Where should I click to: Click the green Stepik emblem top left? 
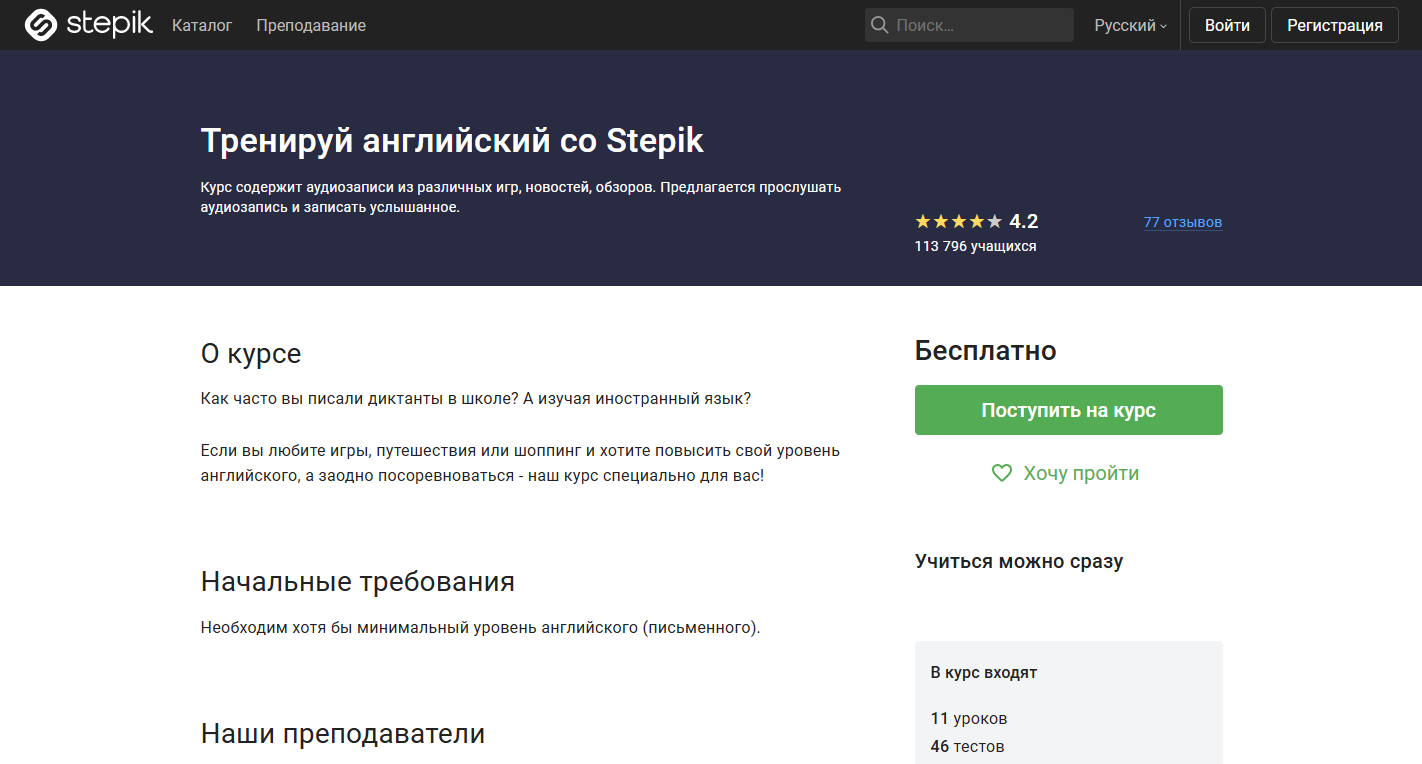[39, 24]
